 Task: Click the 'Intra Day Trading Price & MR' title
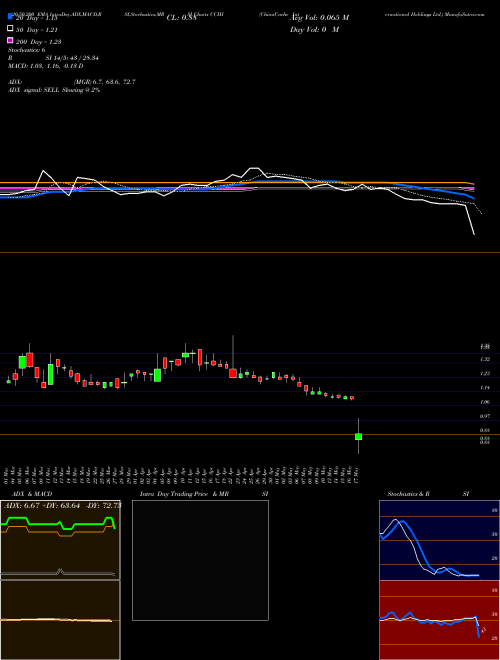click(184, 494)
